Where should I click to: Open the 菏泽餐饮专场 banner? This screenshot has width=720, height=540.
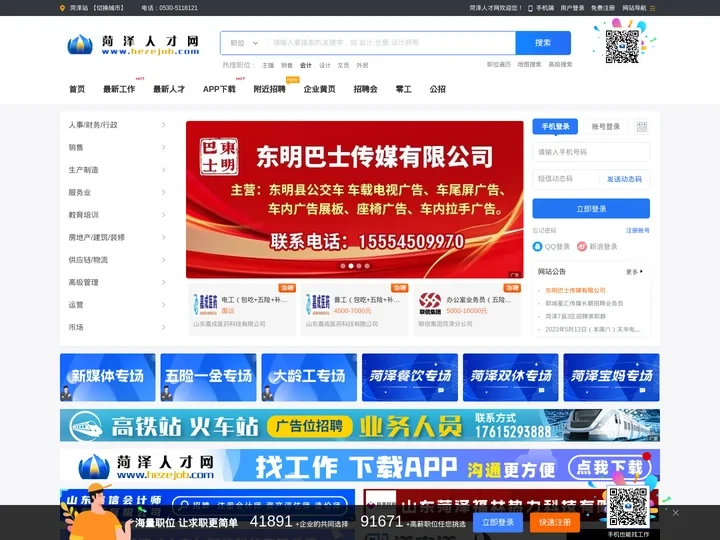click(410, 377)
